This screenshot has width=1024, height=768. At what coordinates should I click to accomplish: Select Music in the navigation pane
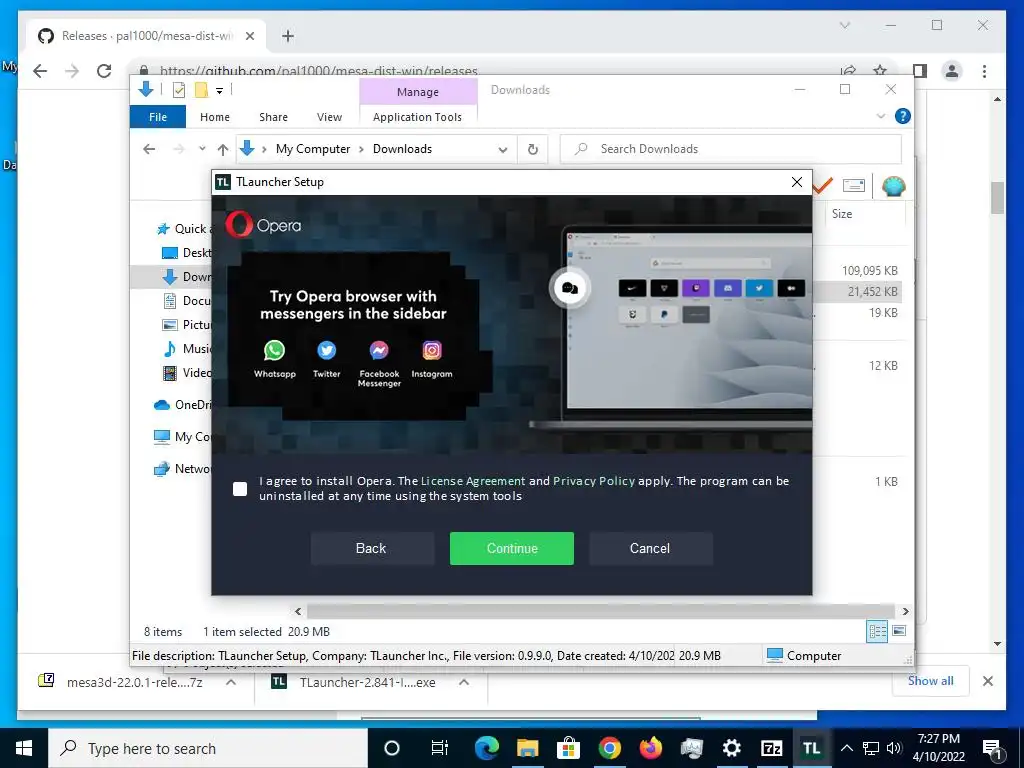(x=187, y=349)
